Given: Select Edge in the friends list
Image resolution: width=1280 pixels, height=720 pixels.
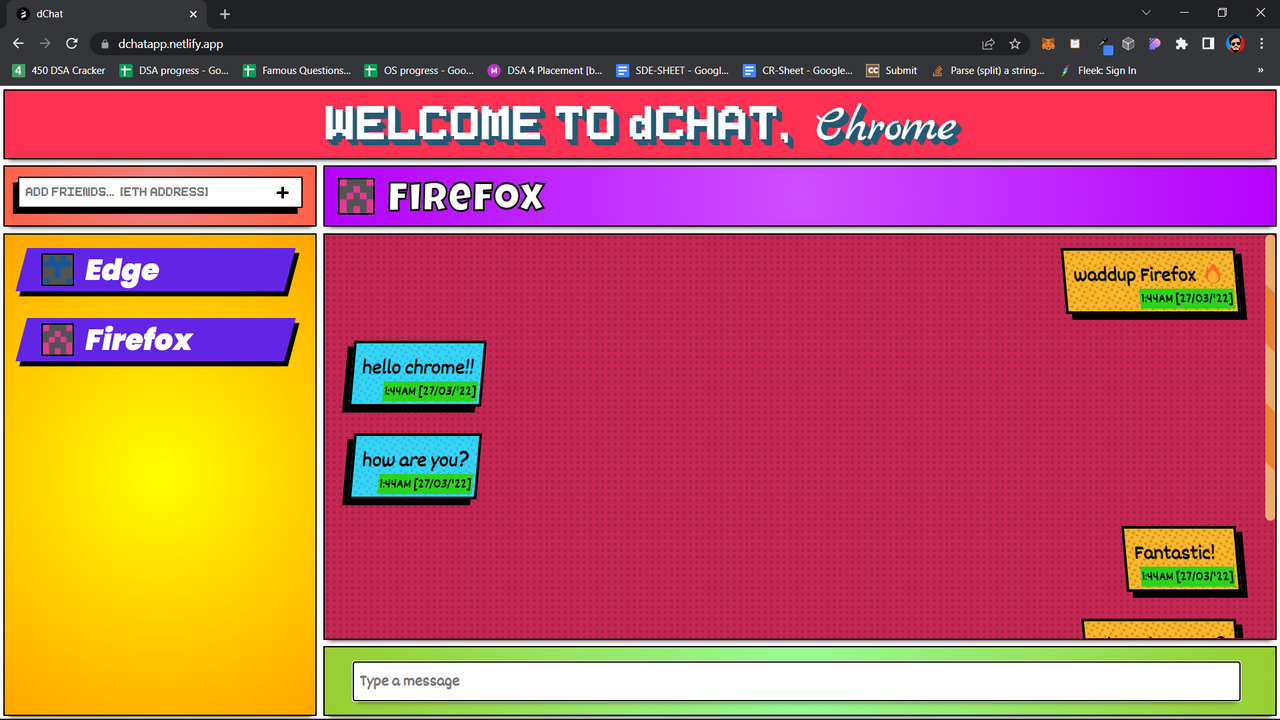Looking at the screenshot, I should pyautogui.click(x=157, y=270).
